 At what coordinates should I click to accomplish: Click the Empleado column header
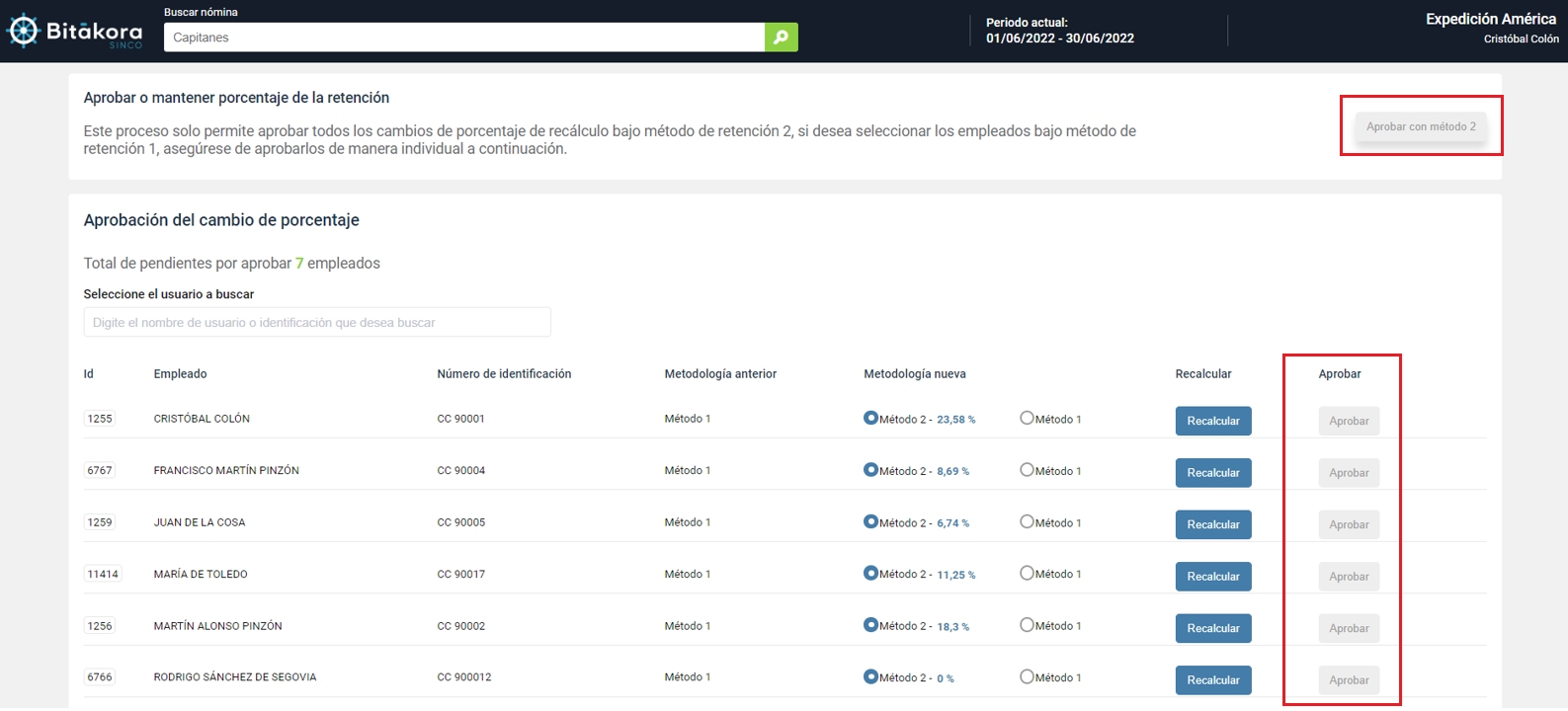pyautogui.click(x=181, y=374)
